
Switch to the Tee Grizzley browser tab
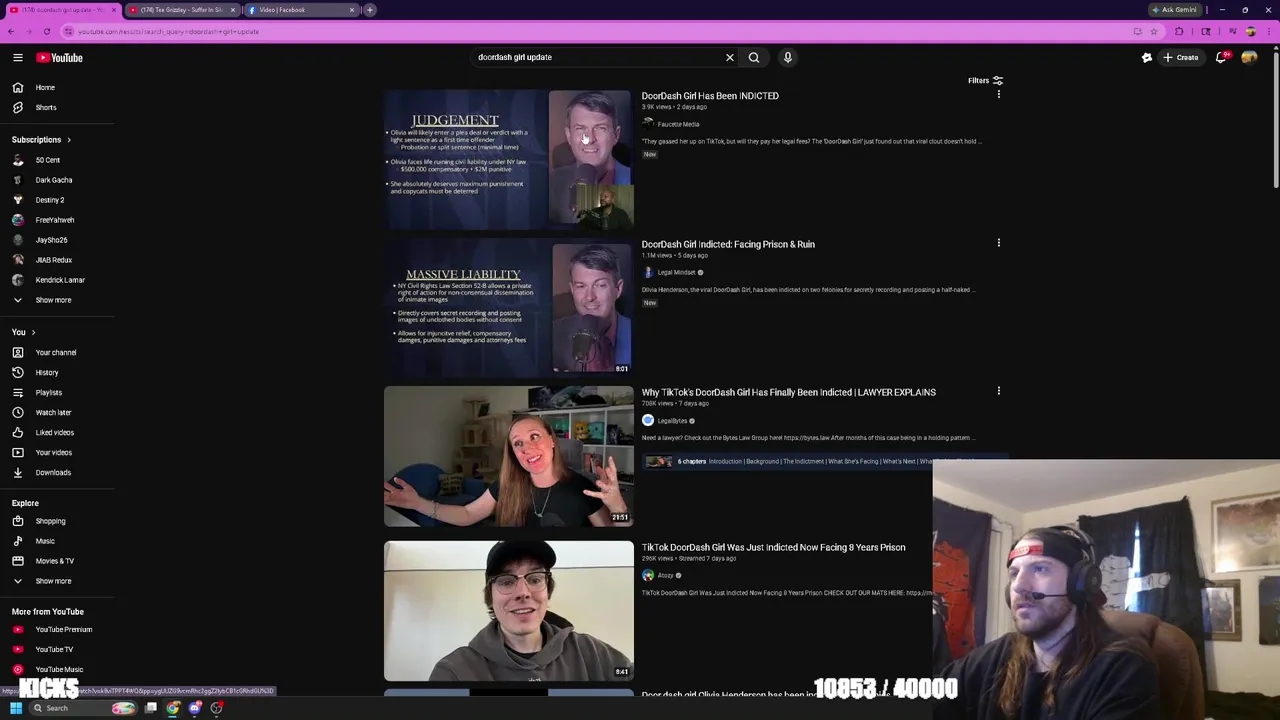pos(182,10)
